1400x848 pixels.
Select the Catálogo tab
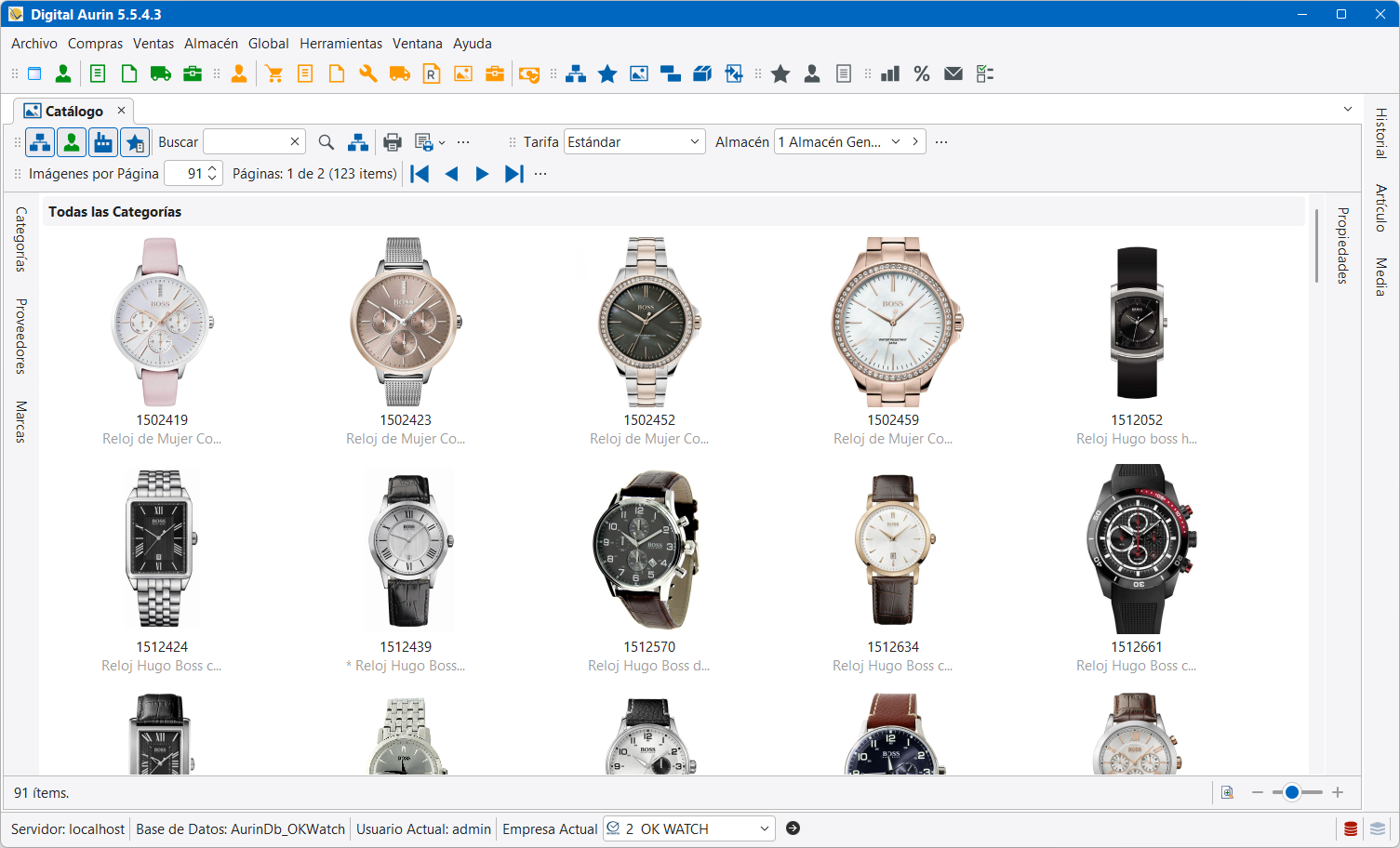pyautogui.click(x=74, y=111)
